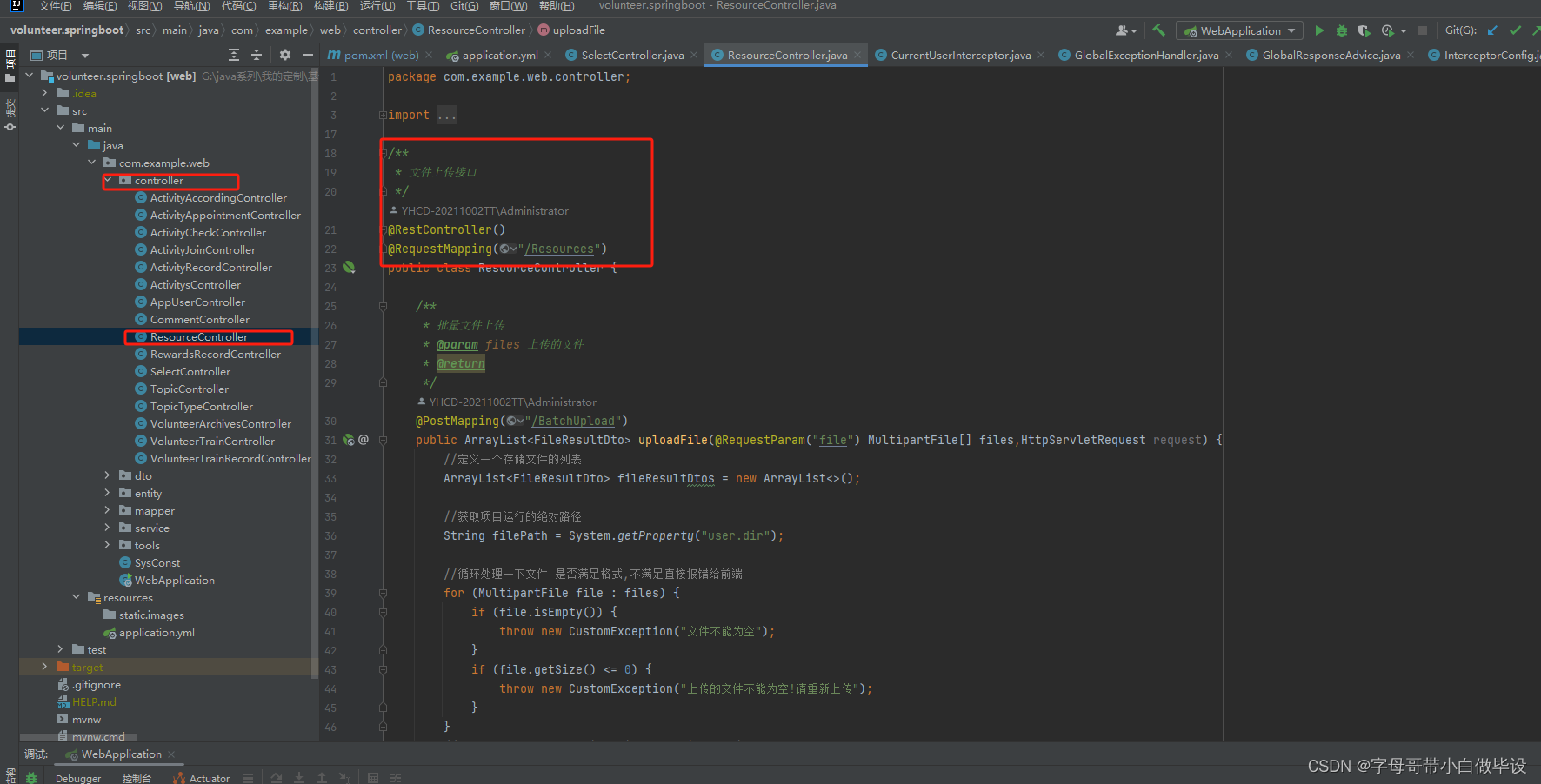Open the WebApplication run configuration dropdown
The height and width of the screenshot is (784, 1541).
click(1240, 30)
